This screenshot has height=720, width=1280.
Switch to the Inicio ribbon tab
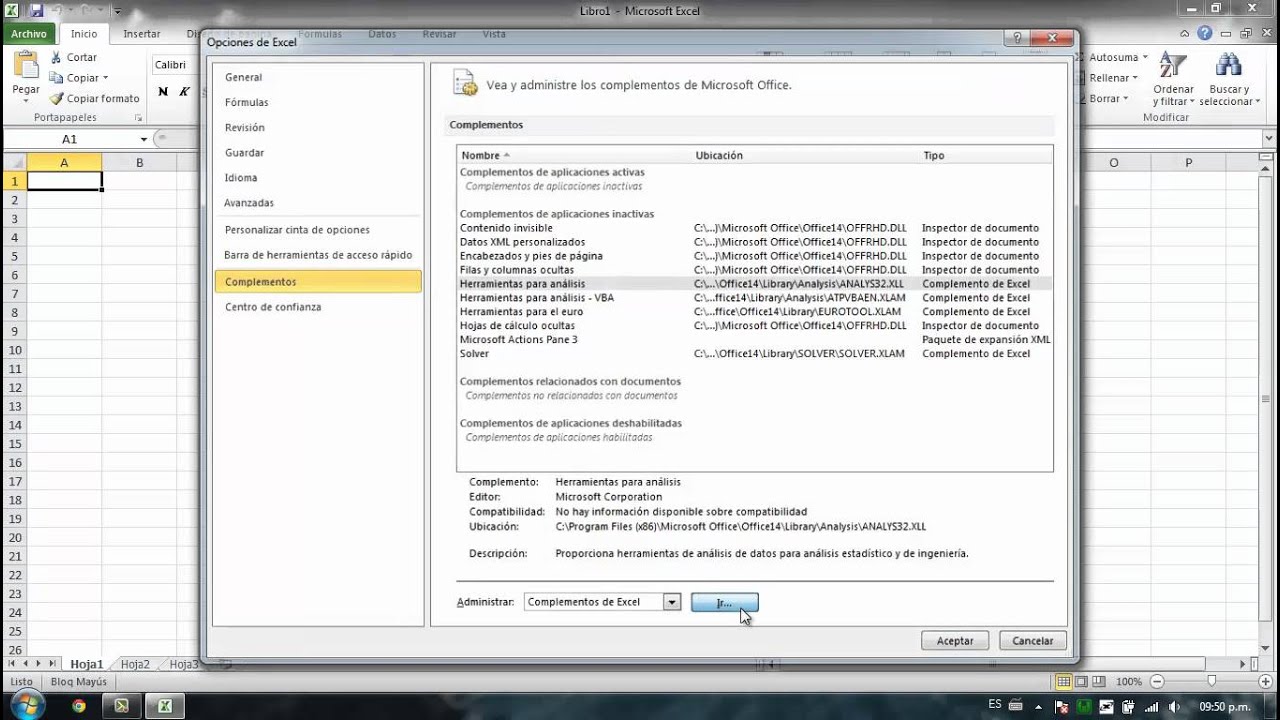[x=84, y=34]
